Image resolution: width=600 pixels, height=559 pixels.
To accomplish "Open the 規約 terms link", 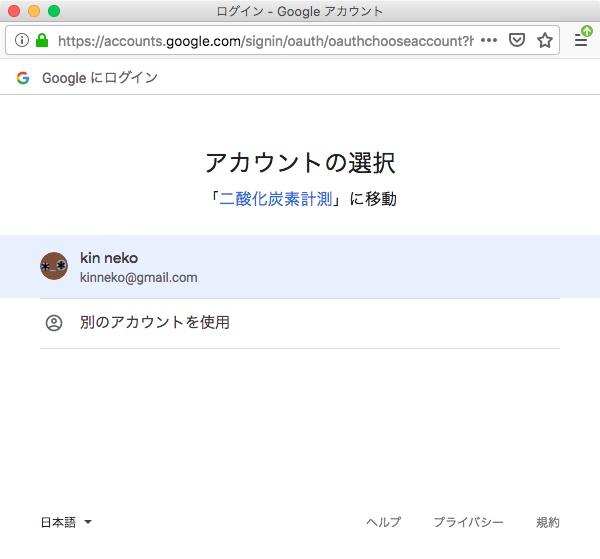I will click(x=548, y=522).
